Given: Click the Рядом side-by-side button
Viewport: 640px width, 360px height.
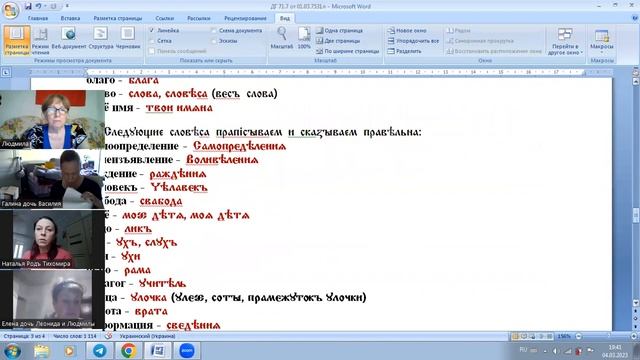Looking at the screenshot, I should coord(458,31).
